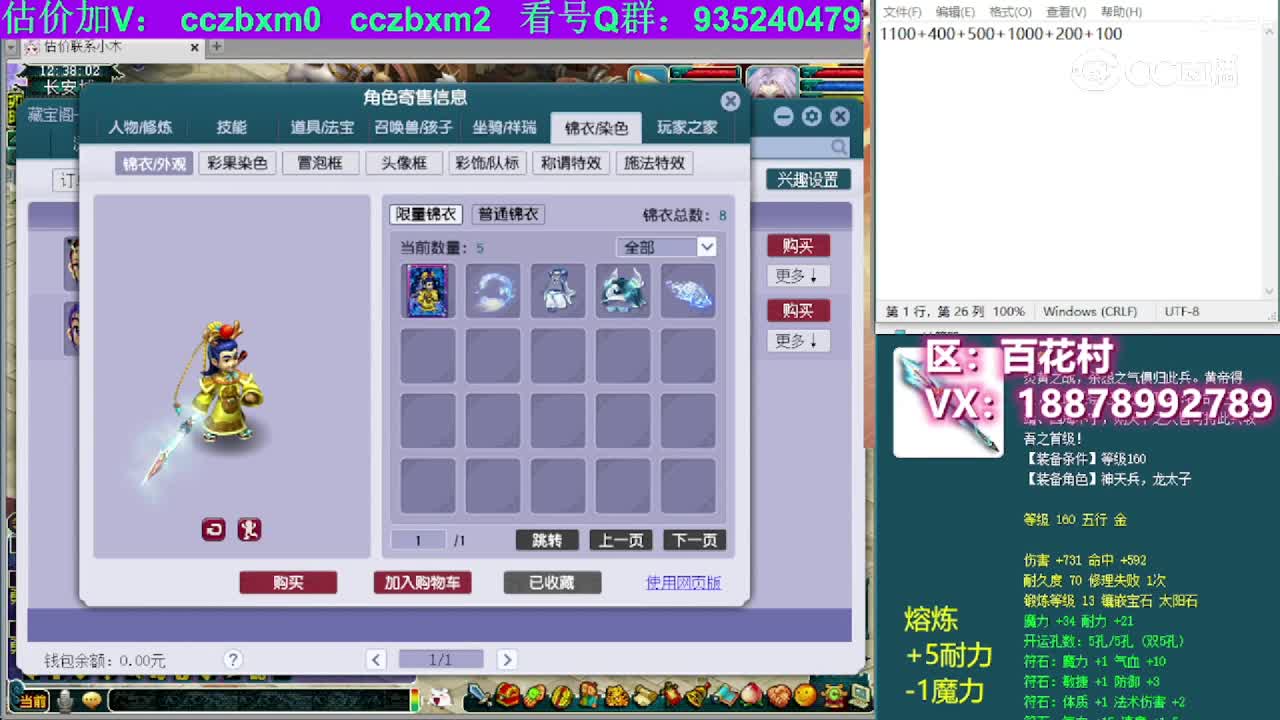Select the 彩果染色 sub-tab
This screenshot has height=720, width=1280.
click(237, 163)
